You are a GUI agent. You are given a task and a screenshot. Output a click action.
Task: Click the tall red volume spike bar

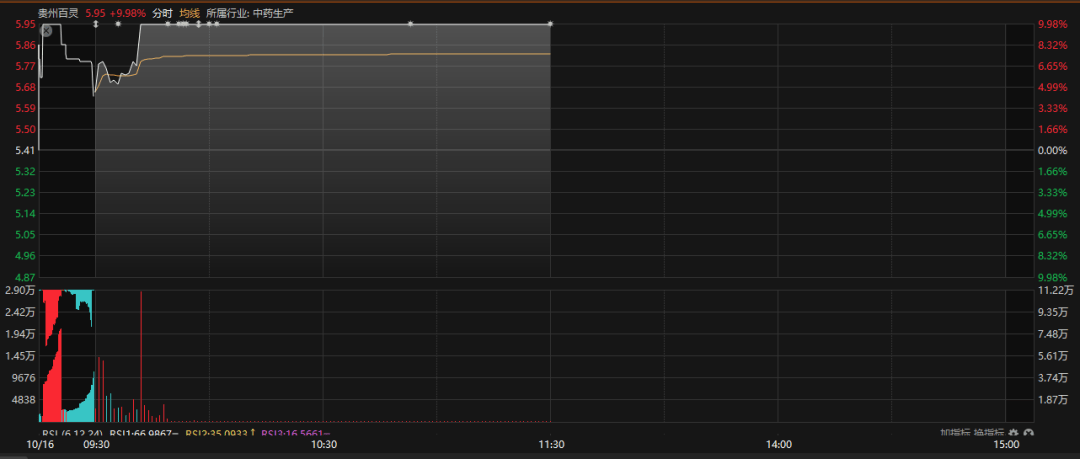coord(141,350)
